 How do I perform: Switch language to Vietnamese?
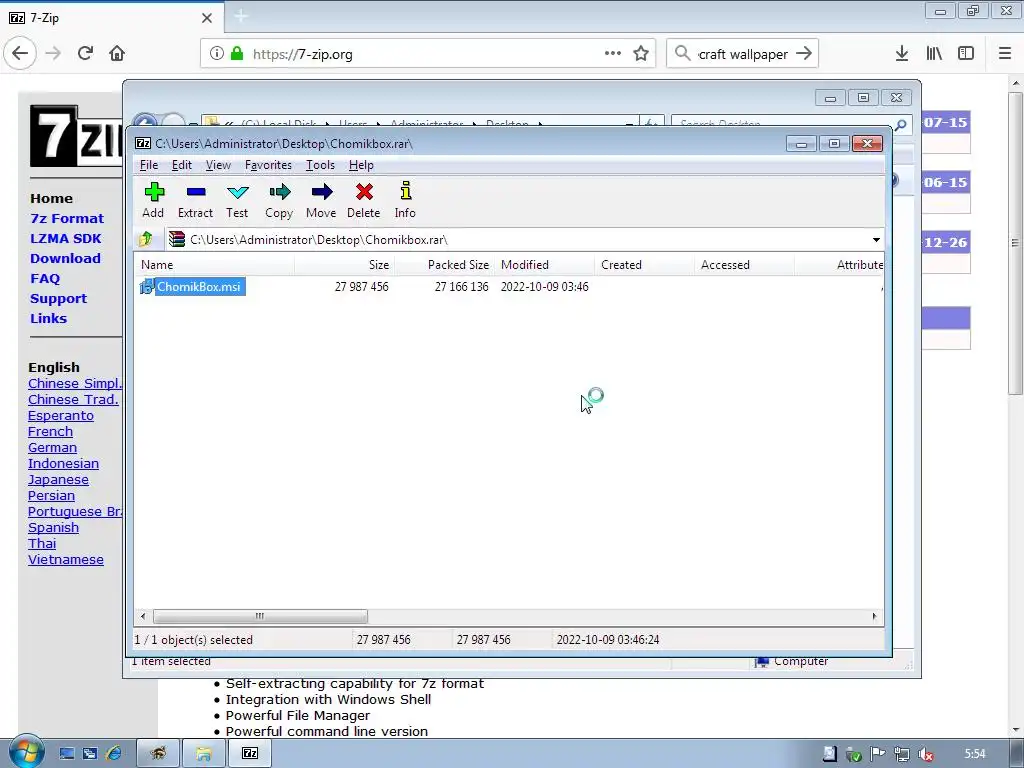click(x=65, y=560)
